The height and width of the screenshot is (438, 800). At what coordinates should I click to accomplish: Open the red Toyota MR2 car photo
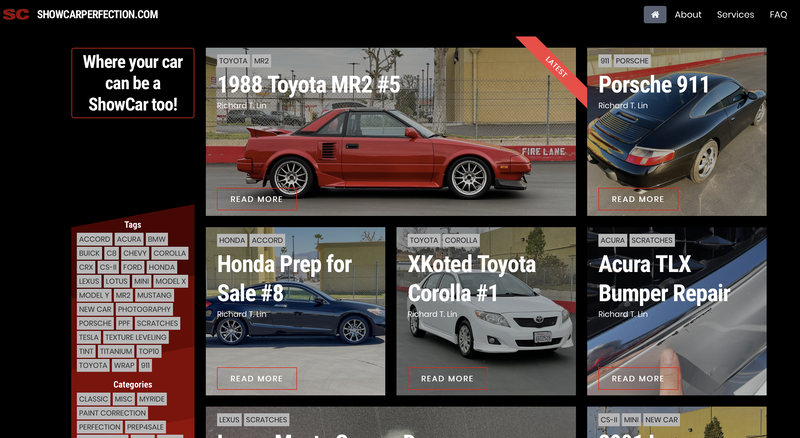click(x=384, y=153)
